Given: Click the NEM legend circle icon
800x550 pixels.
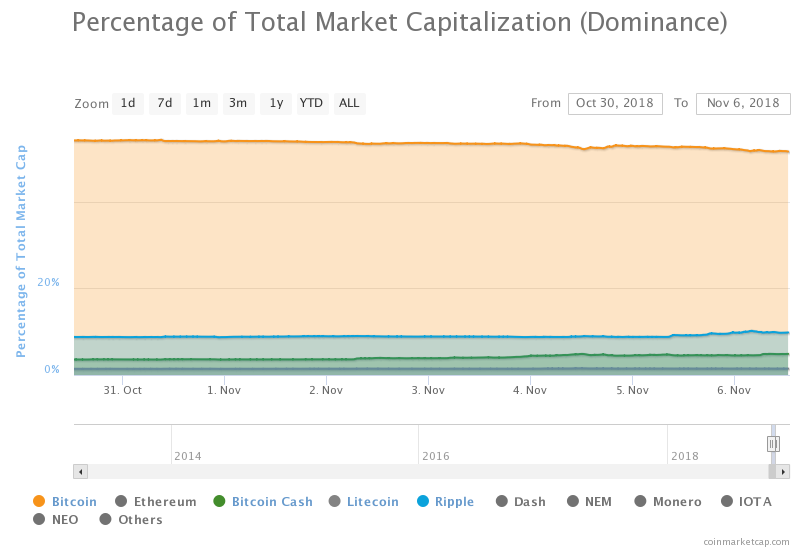Looking at the screenshot, I should coord(574,502).
